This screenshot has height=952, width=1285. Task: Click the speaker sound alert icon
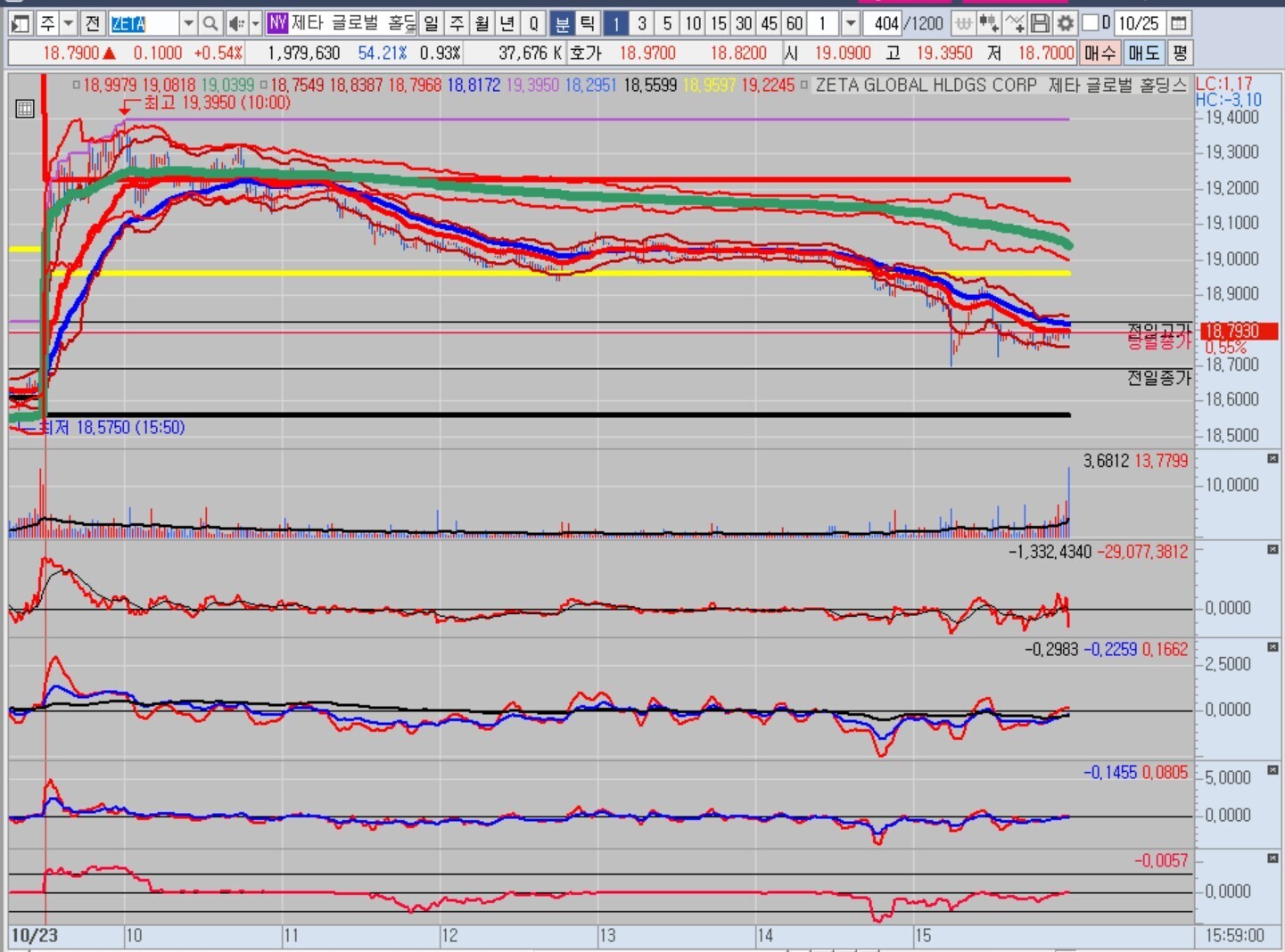coord(235,23)
